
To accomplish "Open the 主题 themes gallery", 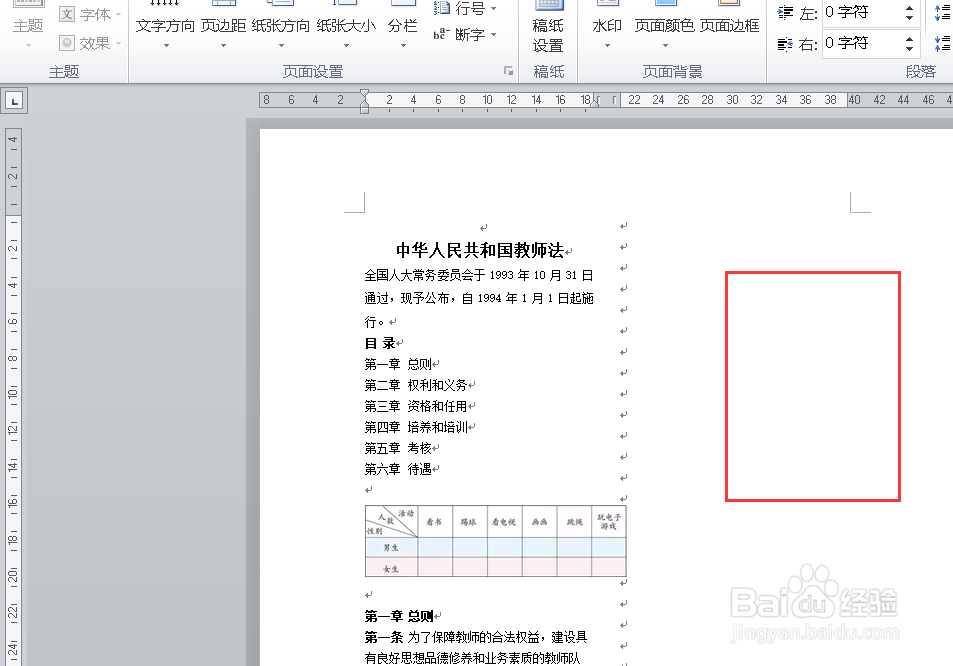I will (x=28, y=26).
